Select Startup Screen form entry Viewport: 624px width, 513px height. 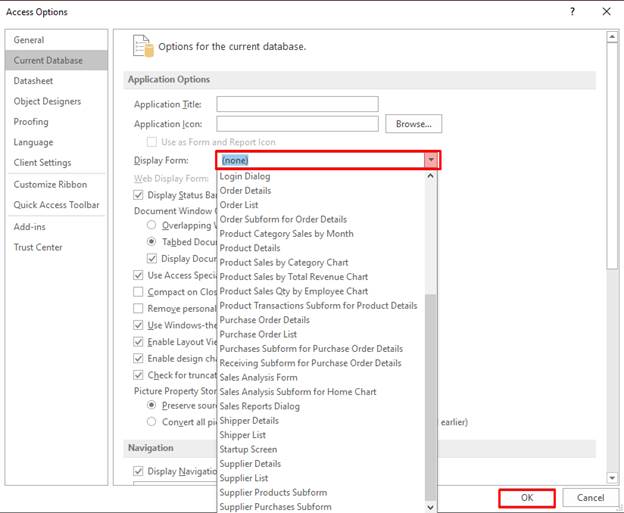[x=321, y=449]
